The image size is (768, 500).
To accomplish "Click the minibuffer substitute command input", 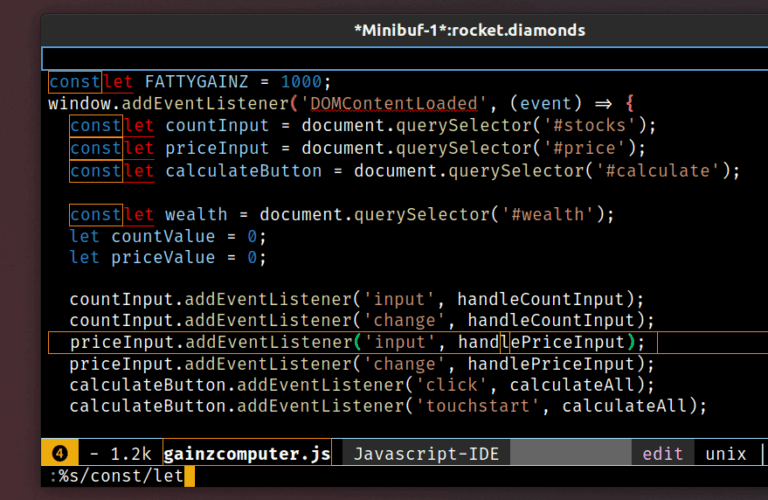I will [x=113, y=477].
